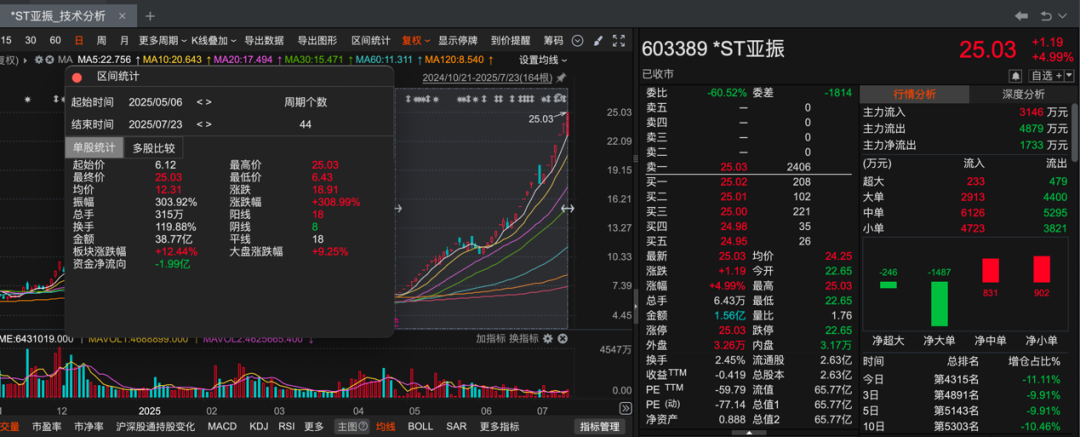Toggle the 均线 main chart overlay
Viewport: 1080px width, 437px height.
pyautogui.click(x=386, y=427)
